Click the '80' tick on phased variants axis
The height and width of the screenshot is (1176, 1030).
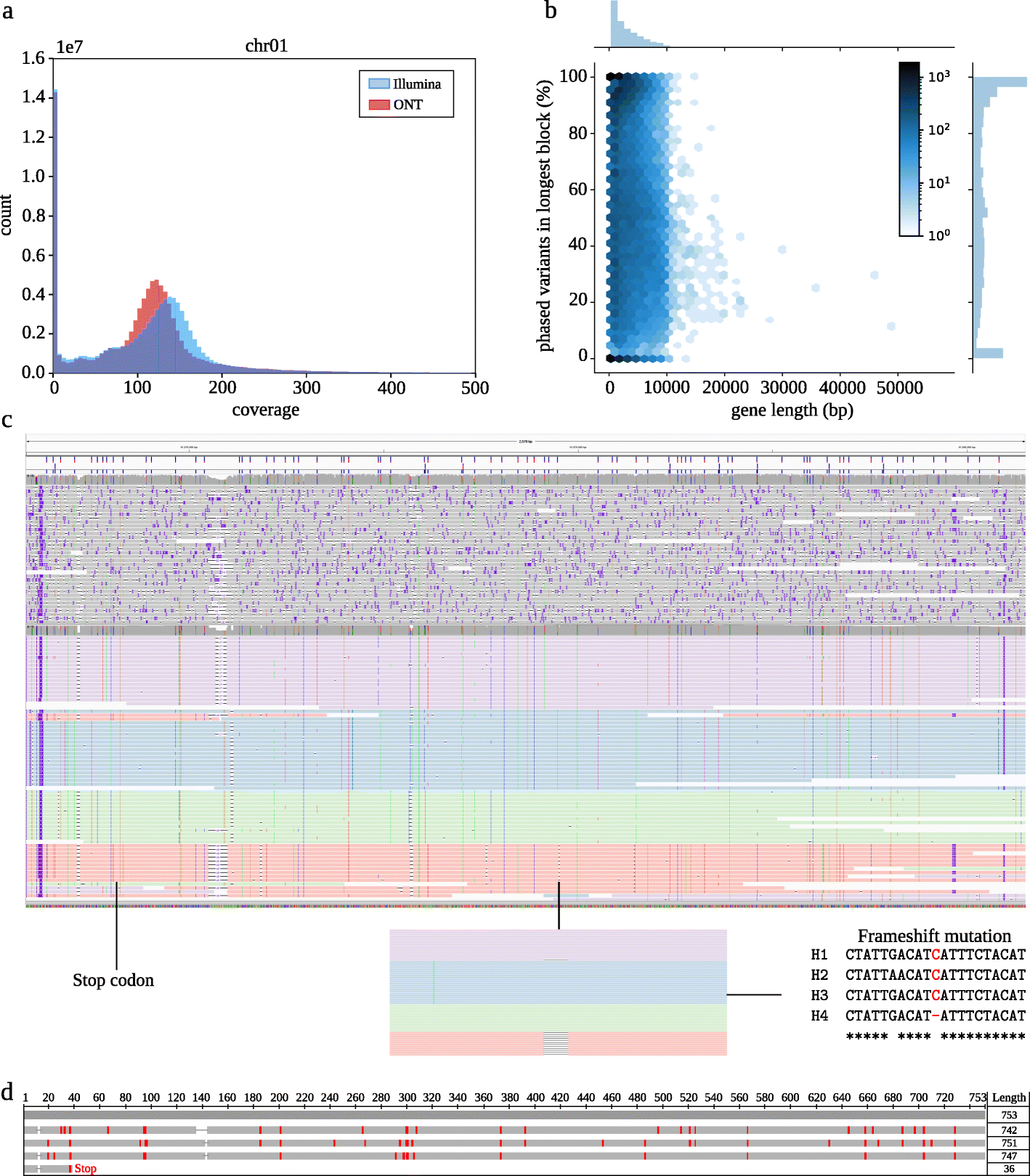coord(577,133)
